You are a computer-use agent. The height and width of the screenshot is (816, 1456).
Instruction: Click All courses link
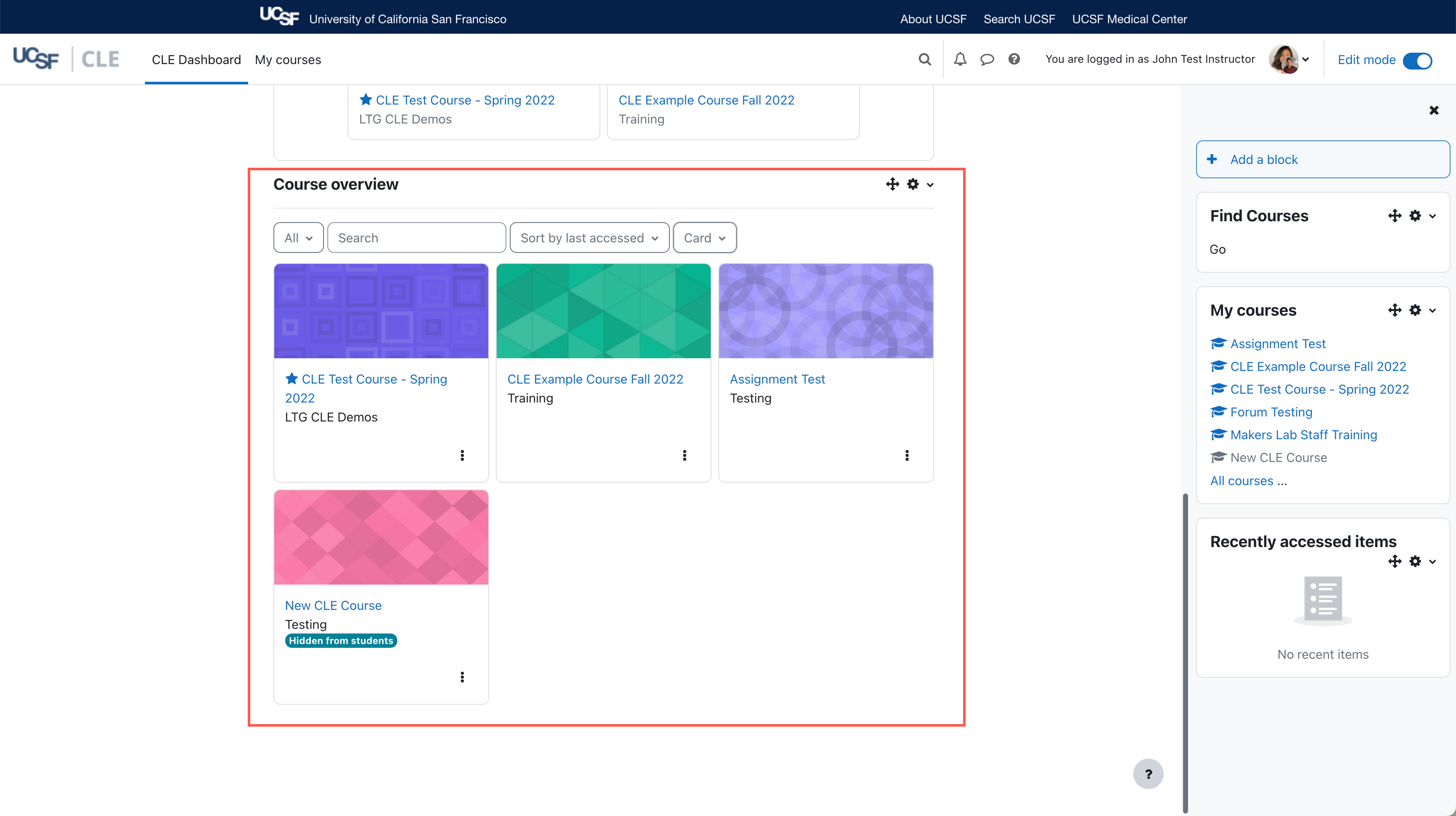point(1242,480)
